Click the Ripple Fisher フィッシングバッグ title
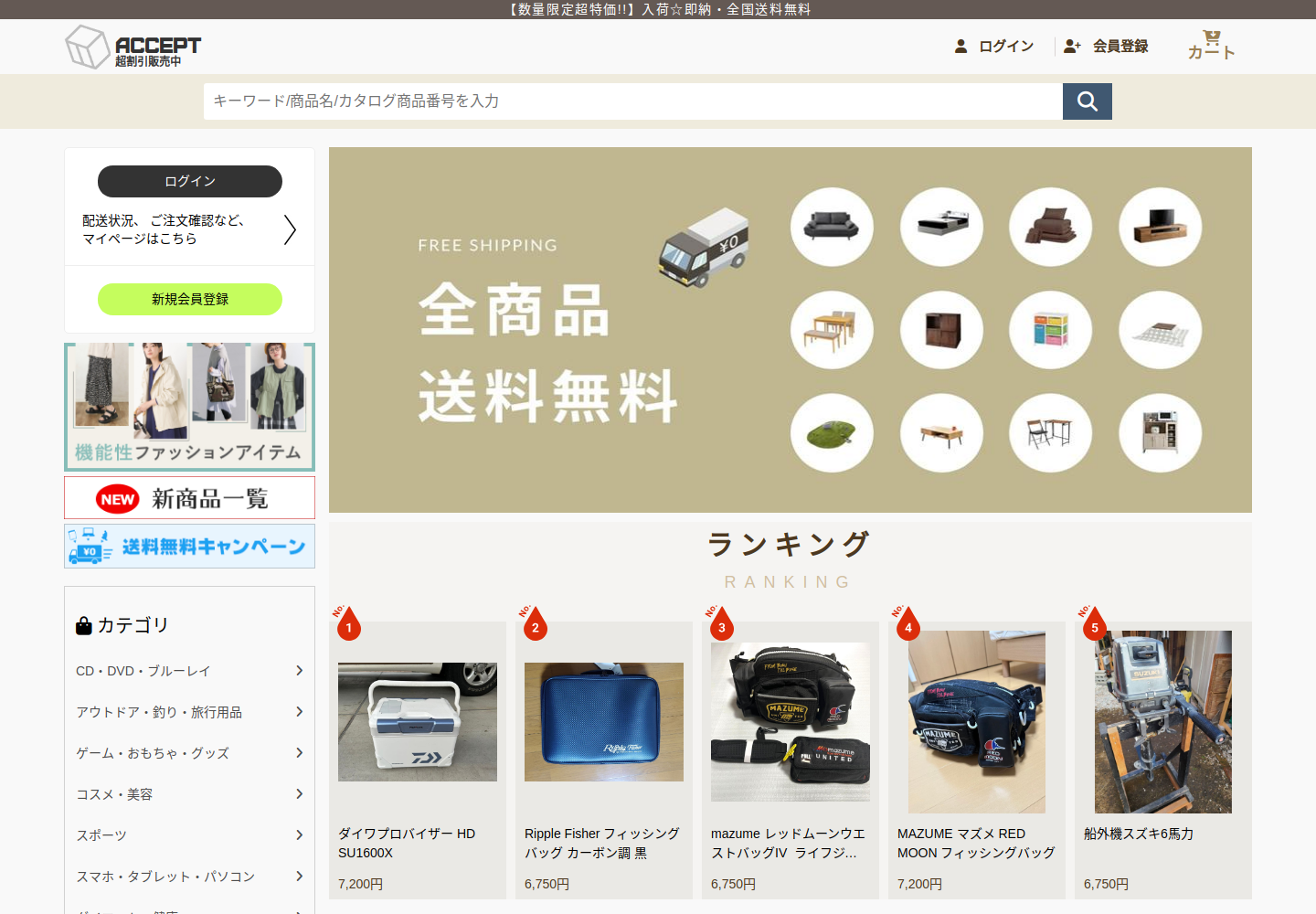 point(602,843)
